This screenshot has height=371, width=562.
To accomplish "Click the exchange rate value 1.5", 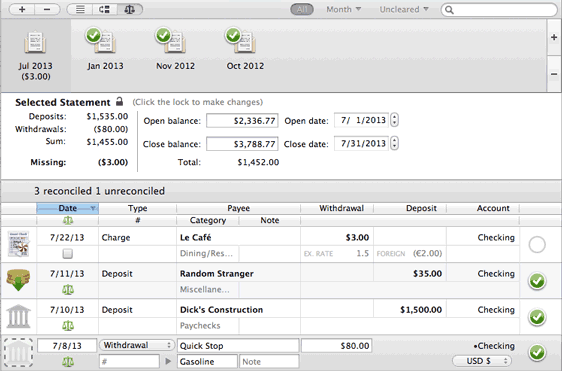I will point(362,253).
